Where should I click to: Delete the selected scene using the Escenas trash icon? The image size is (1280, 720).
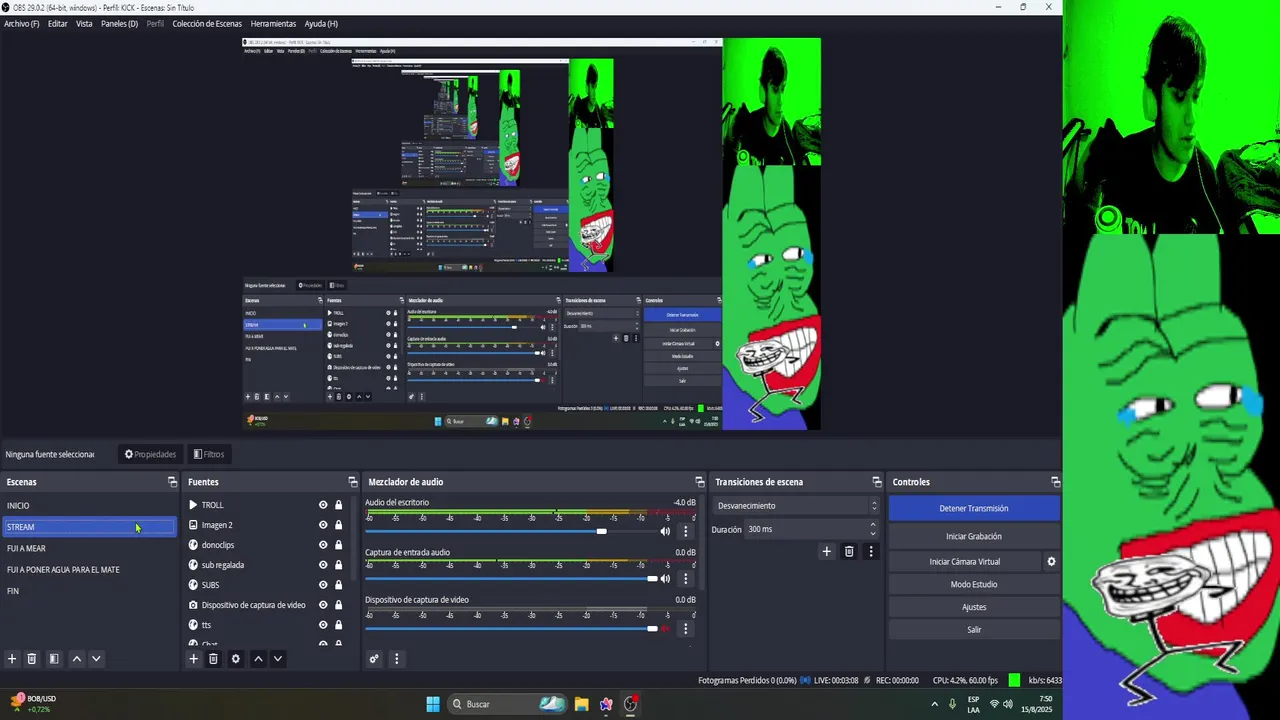click(x=32, y=659)
